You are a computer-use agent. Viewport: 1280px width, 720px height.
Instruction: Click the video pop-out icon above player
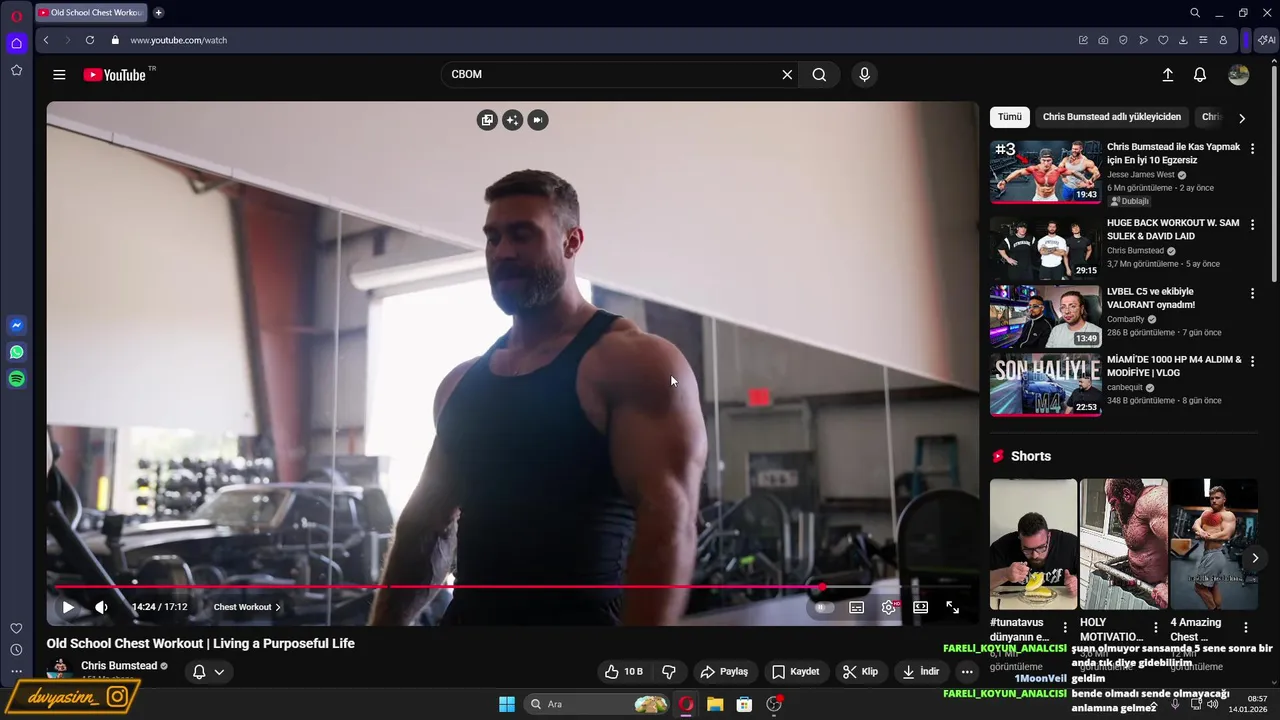click(x=487, y=120)
